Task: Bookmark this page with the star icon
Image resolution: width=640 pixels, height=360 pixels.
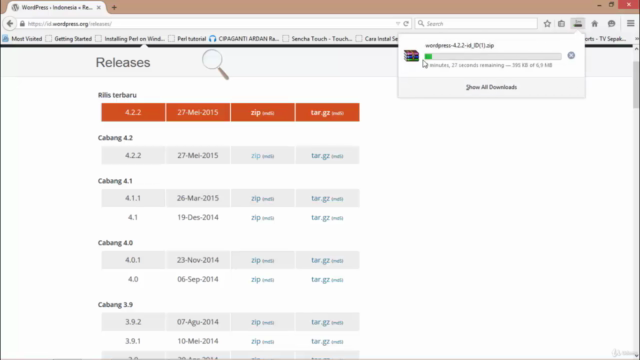Action: 547,24
